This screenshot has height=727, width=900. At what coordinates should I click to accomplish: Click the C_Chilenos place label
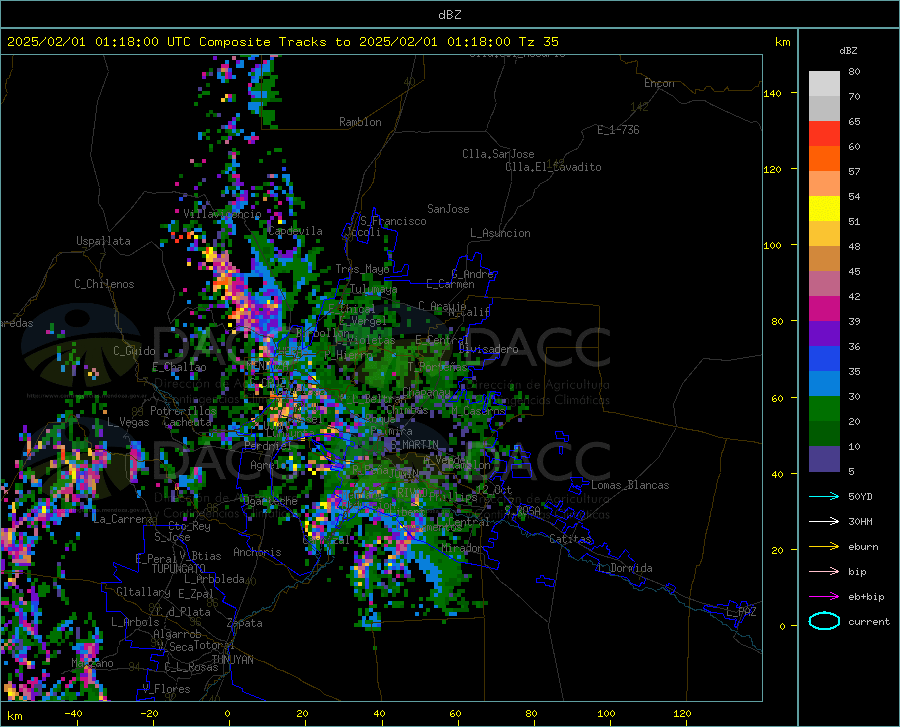104,284
